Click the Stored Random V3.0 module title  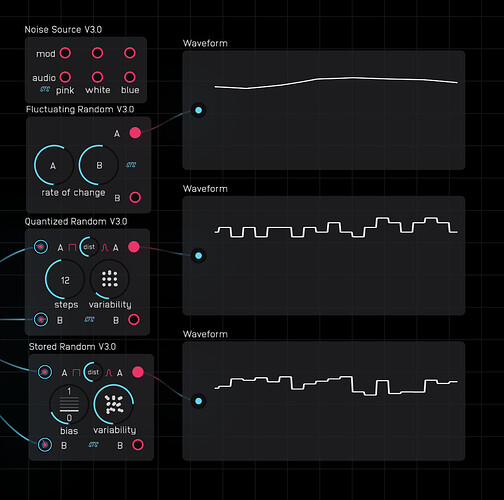coord(72,347)
